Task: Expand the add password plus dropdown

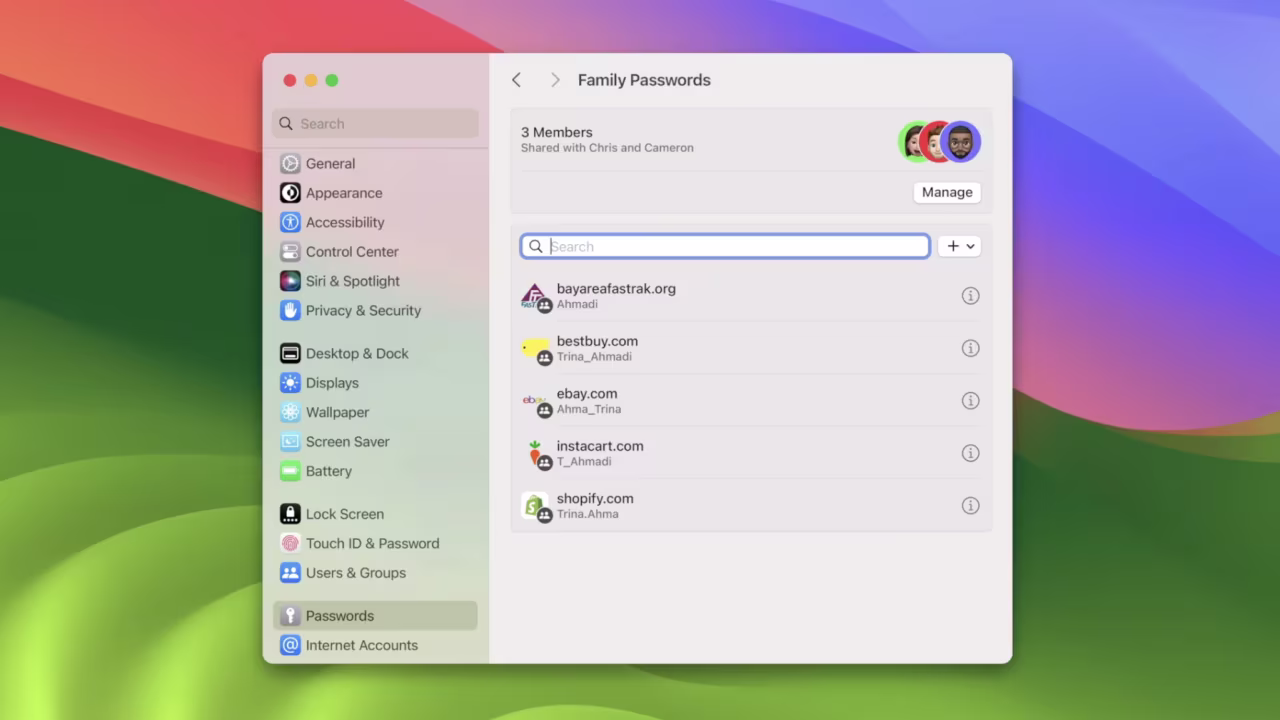Action: point(959,246)
